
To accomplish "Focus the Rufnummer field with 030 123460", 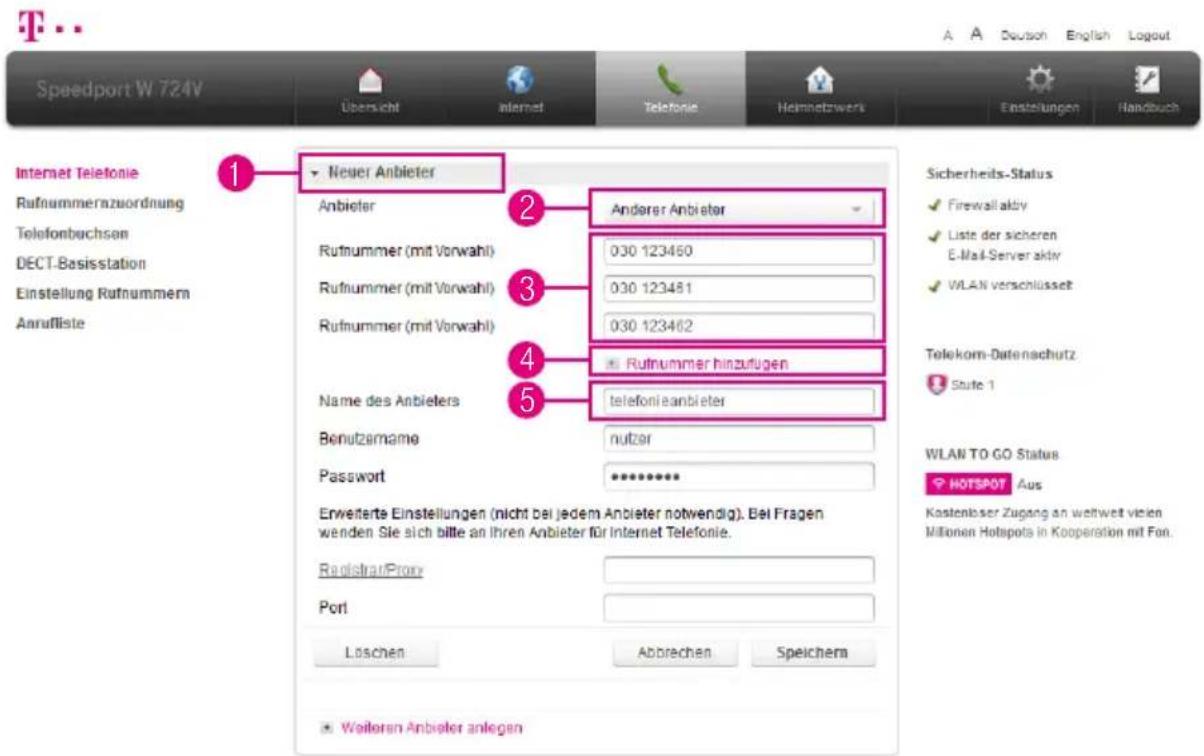I will tap(739, 251).
